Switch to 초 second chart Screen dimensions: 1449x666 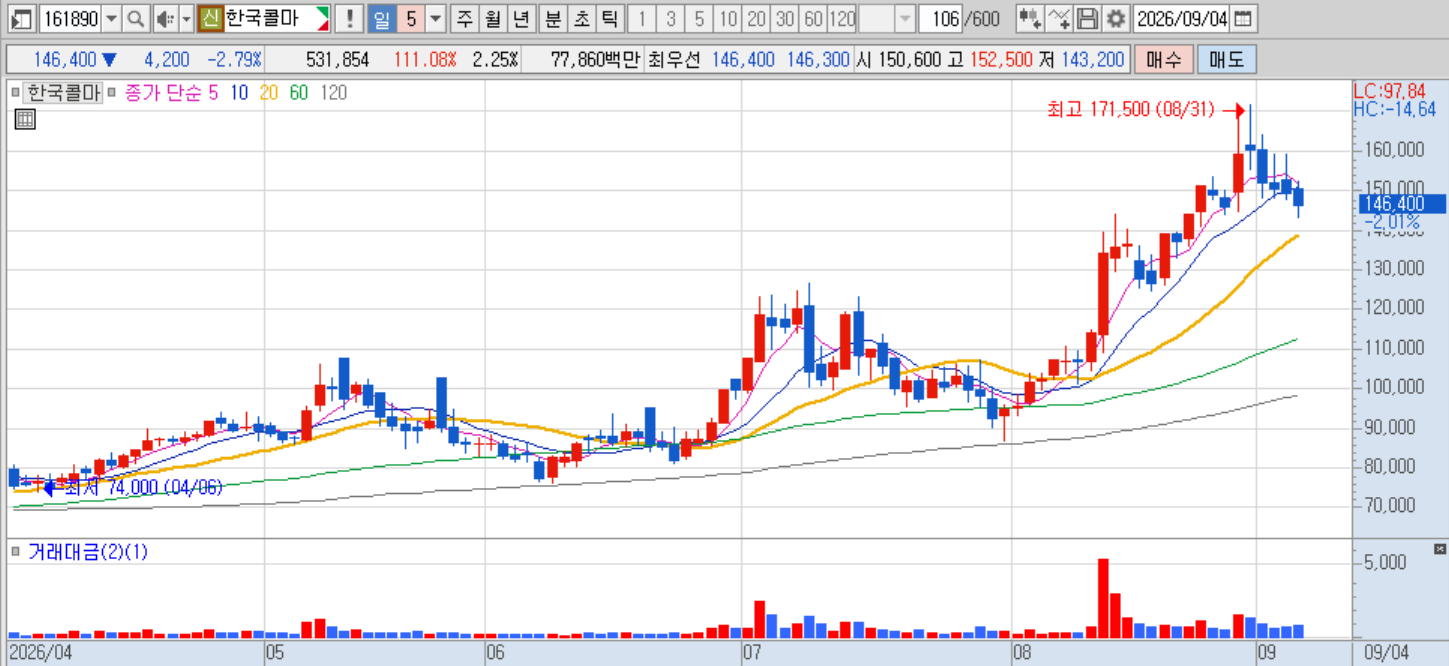581,18
